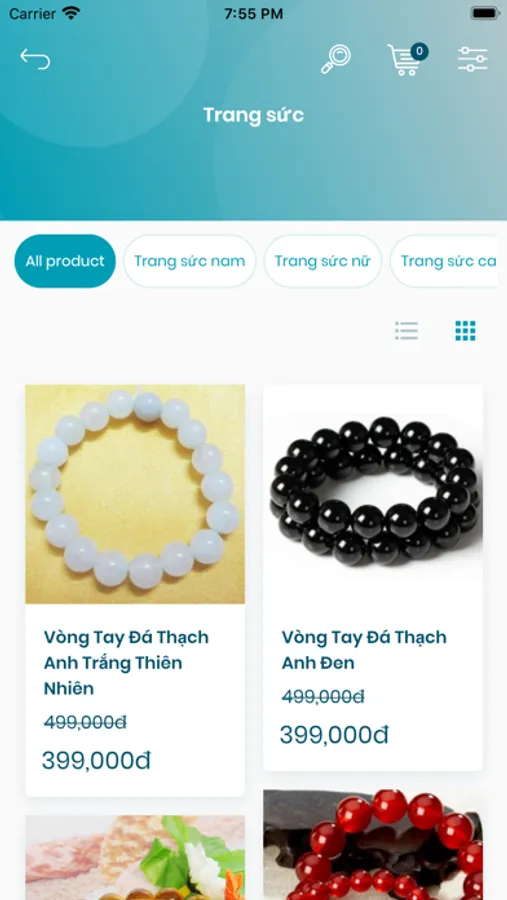Tap the Trang sức page title
The height and width of the screenshot is (900, 507).
(x=253, y=115)
